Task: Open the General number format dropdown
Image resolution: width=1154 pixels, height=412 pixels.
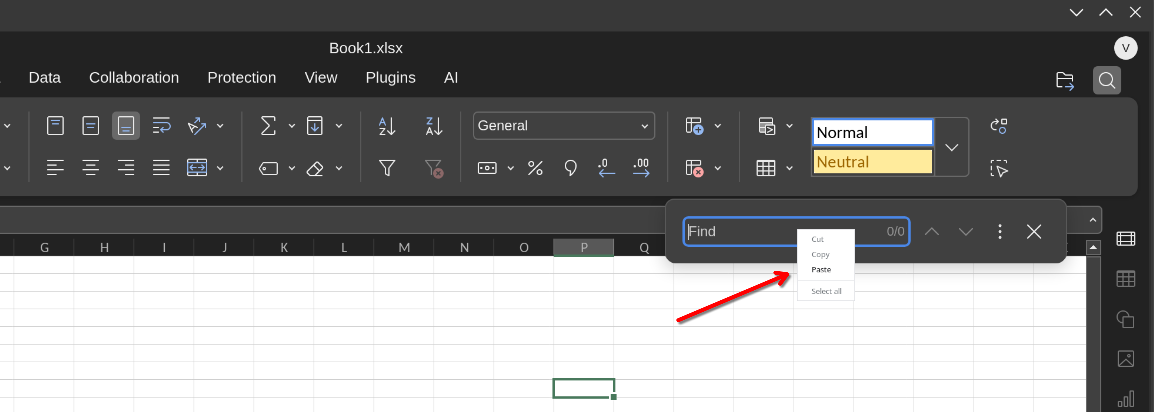Action: coord(564,126)
